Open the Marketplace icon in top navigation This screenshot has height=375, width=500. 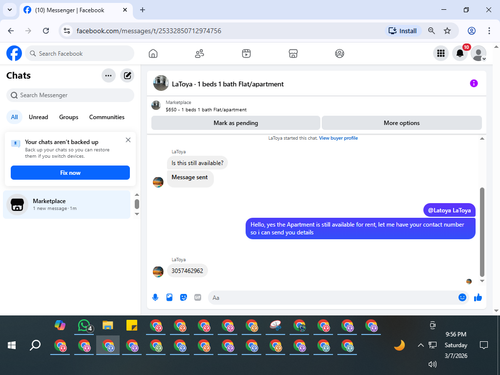click(293, 53)
